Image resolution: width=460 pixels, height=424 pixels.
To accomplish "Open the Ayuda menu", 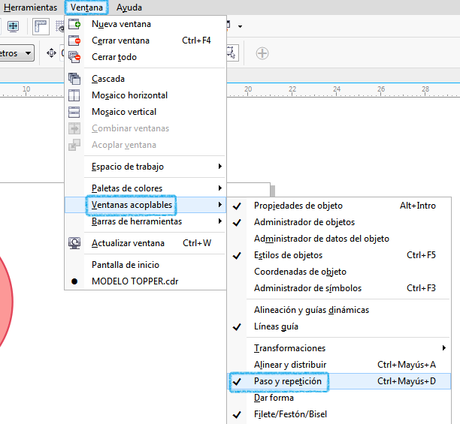I will coord(129,7).
